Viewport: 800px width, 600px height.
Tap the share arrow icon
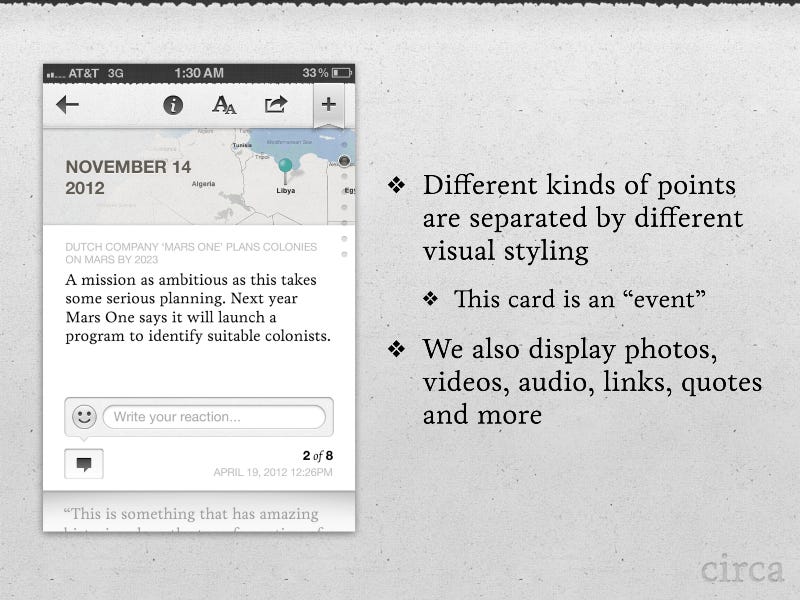(276, 105)
